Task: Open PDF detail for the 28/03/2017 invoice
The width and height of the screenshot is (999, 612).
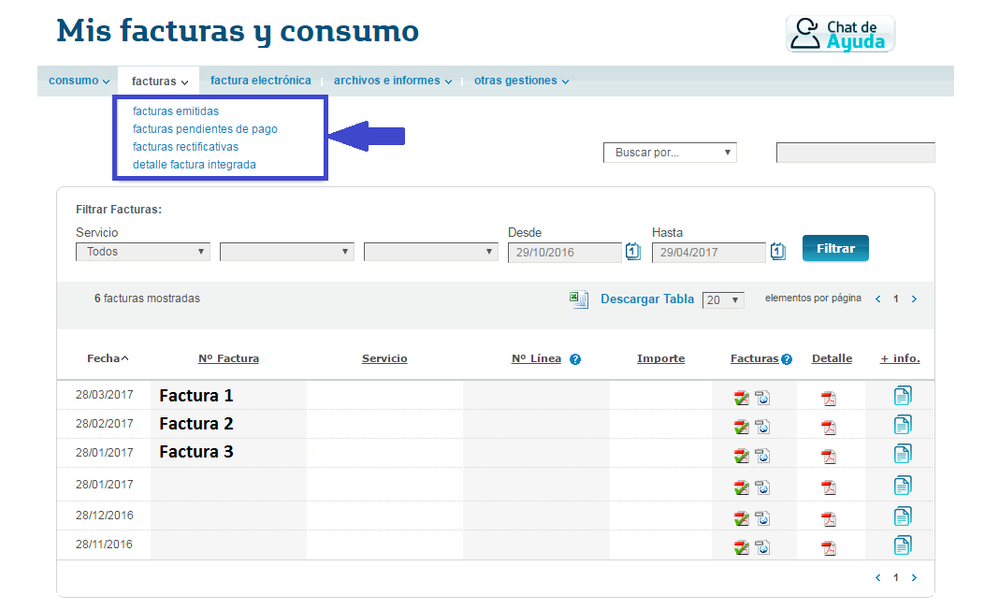Action: point(828,398)
